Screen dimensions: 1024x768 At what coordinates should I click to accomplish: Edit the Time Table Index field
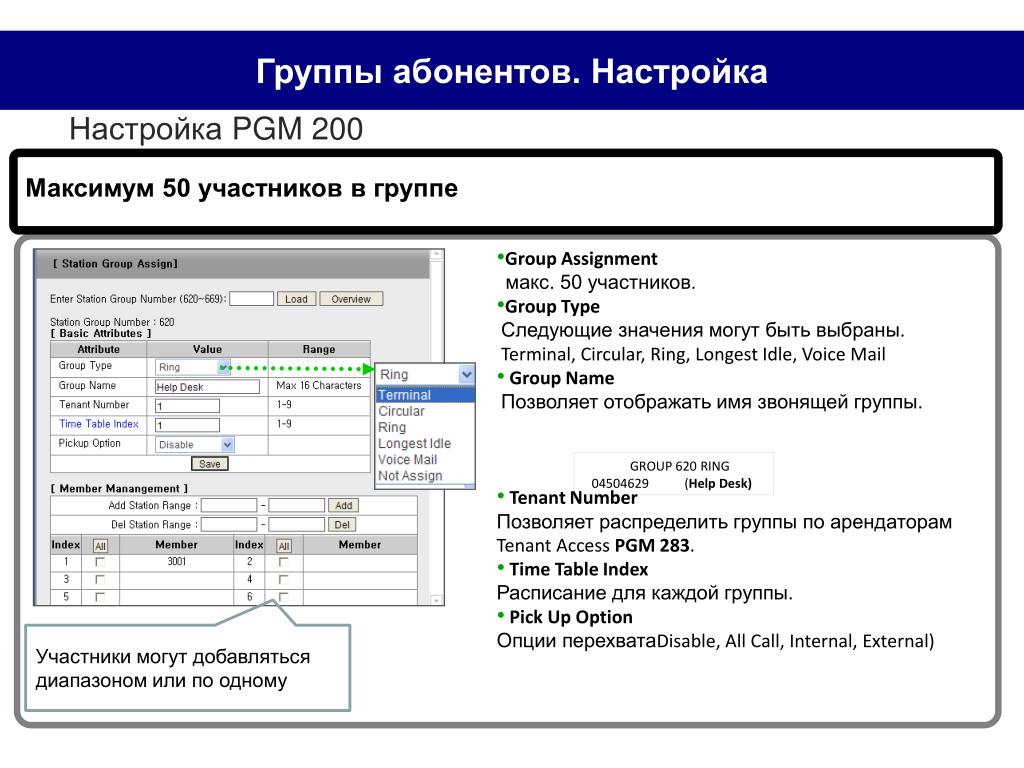(187, 425)
